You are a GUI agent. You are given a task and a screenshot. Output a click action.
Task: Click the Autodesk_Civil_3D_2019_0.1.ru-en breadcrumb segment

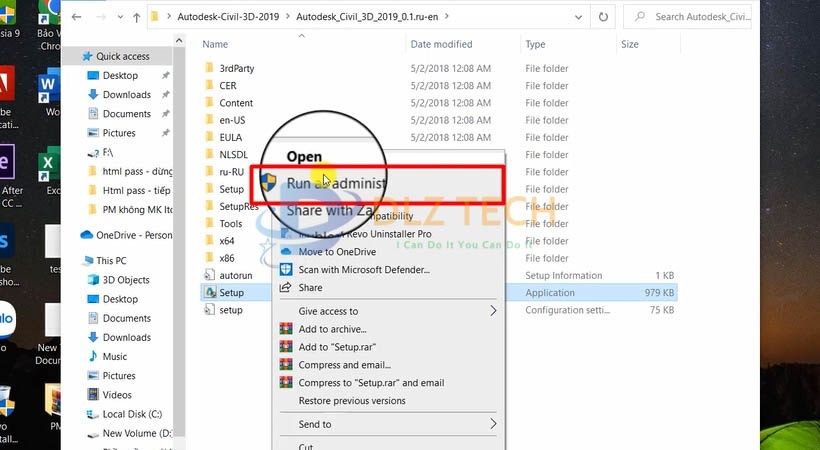tap(367, 17)
